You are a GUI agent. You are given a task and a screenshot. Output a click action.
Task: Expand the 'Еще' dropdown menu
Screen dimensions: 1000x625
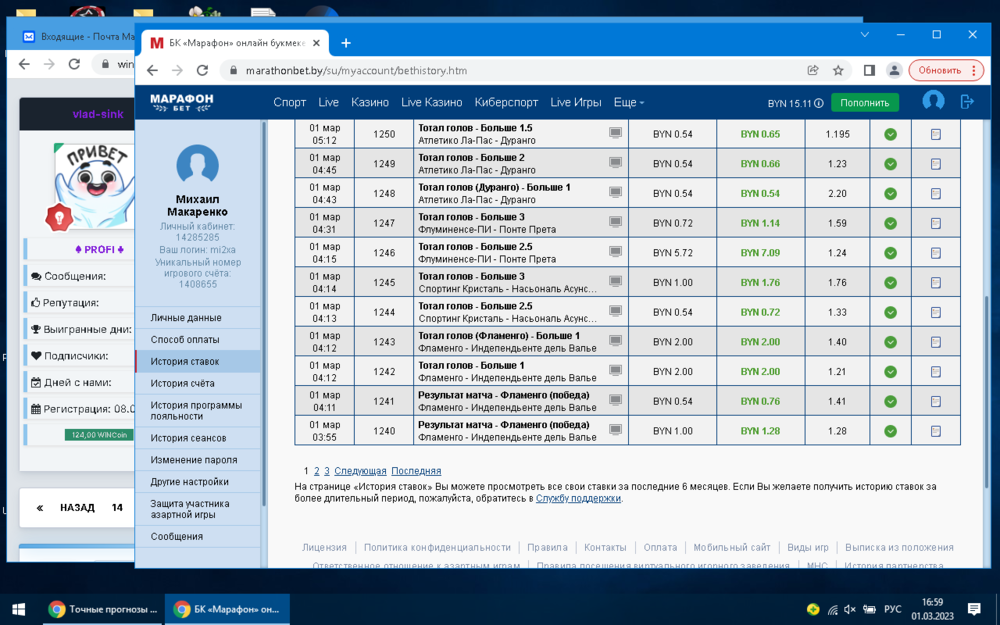tap(628, 103)
